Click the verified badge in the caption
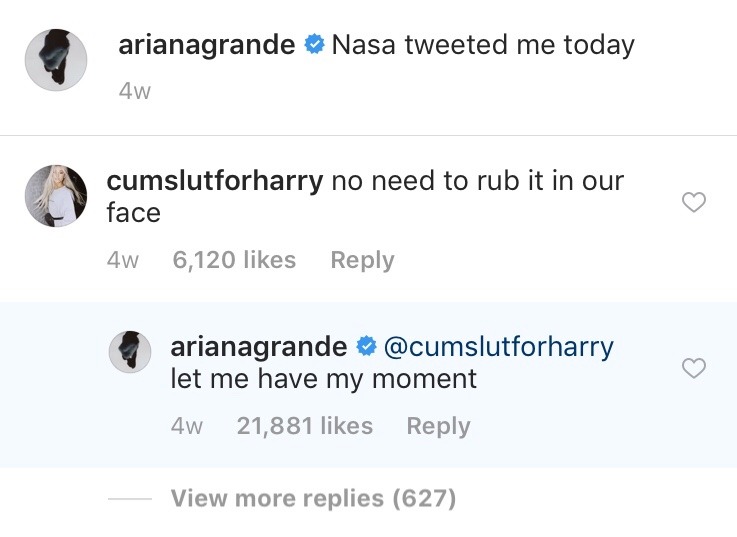The height and width of the screenshot is (537, 737). click(314, 46)
